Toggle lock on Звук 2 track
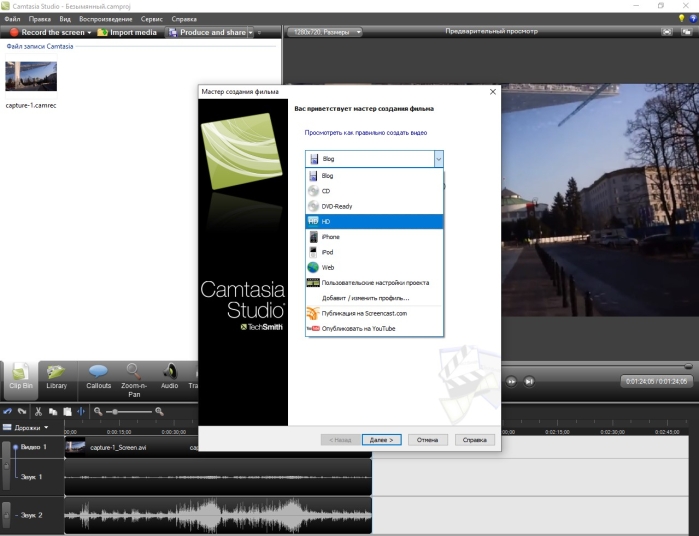 6,515
